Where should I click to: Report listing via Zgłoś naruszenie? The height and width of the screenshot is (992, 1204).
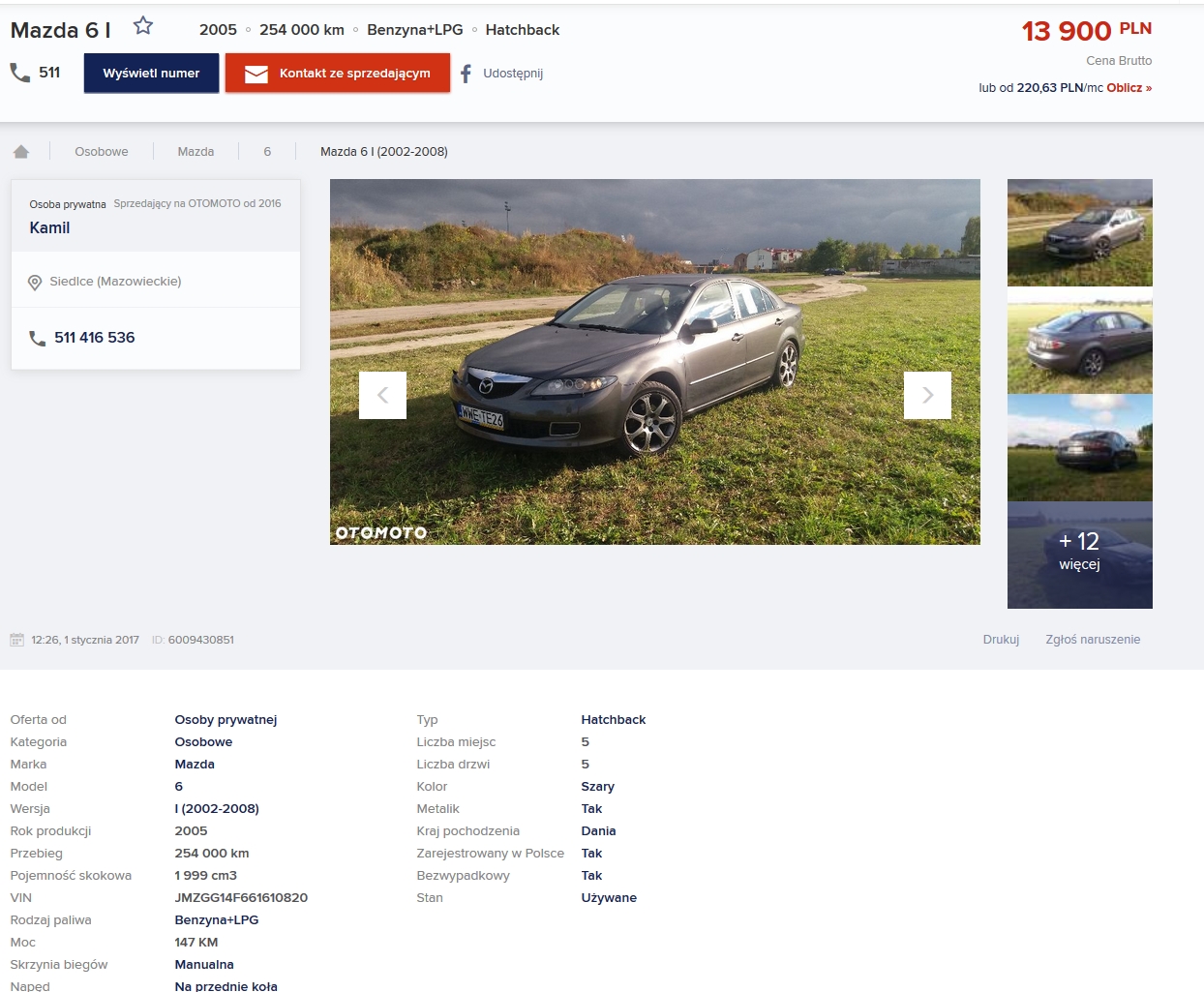[1093, 640]
